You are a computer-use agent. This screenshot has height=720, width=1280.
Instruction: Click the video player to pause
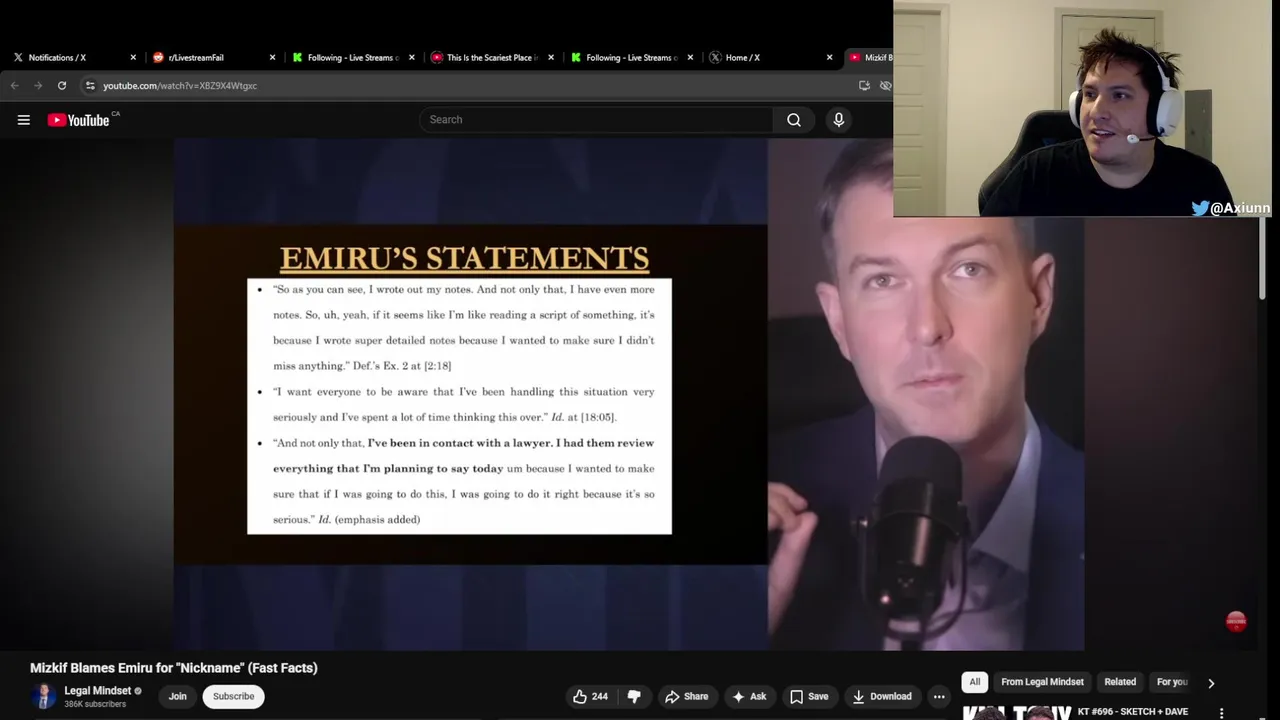(x=629, y=395)
